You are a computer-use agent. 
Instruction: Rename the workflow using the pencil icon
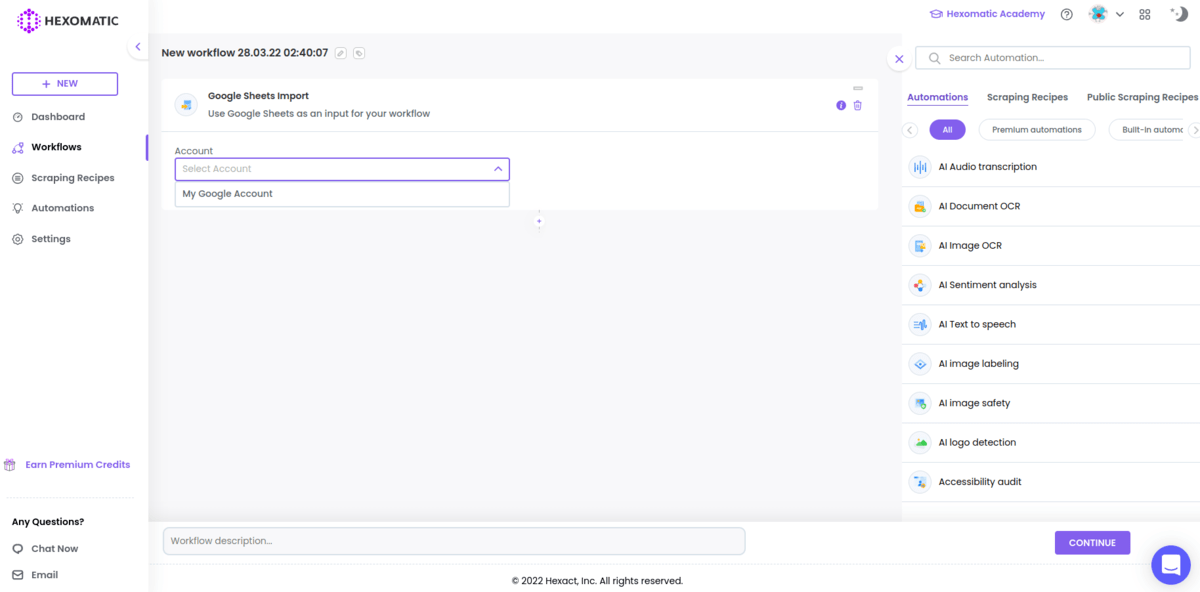tap(339, 53)
